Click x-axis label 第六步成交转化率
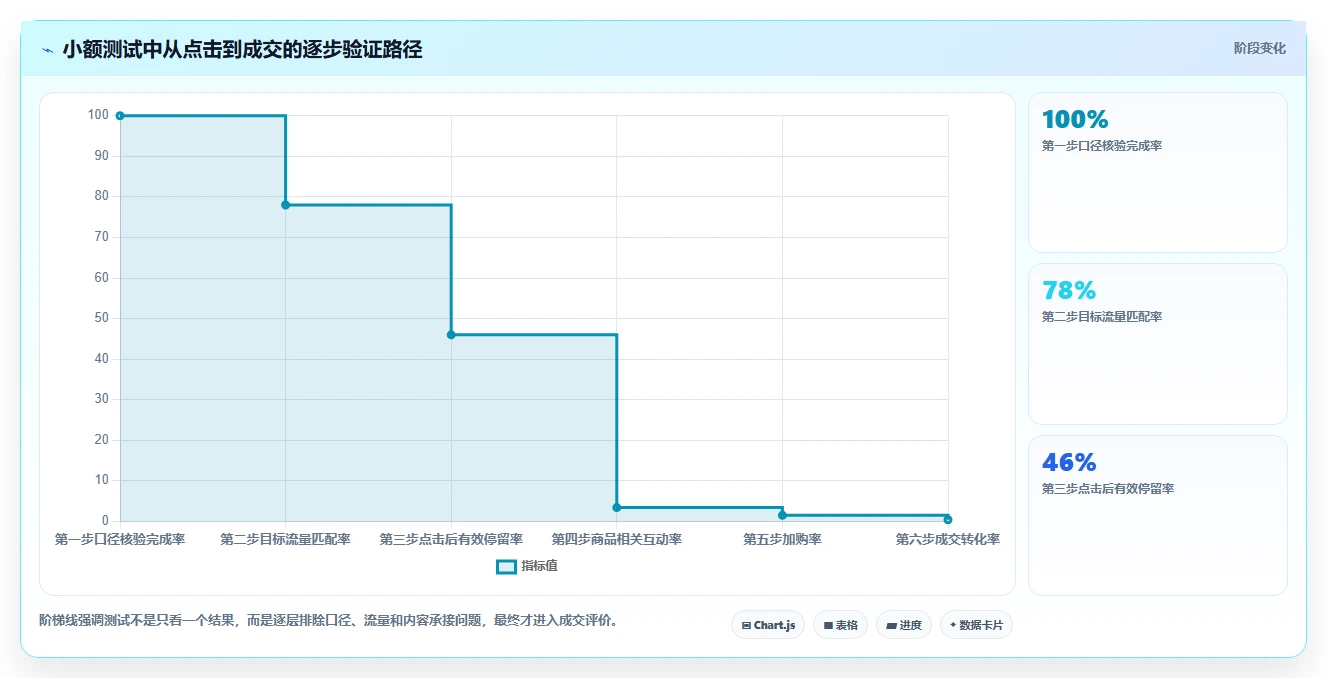 pyautogui.click(x=948, y=540)
